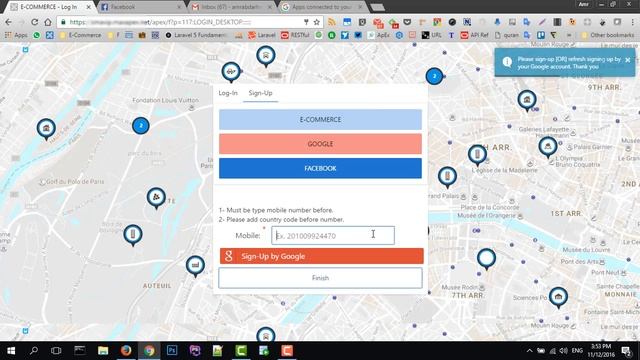The width and height of the screenshot is (640, 360).
Task: Select the Sign-Up tab
Action: tap(260, 93)
